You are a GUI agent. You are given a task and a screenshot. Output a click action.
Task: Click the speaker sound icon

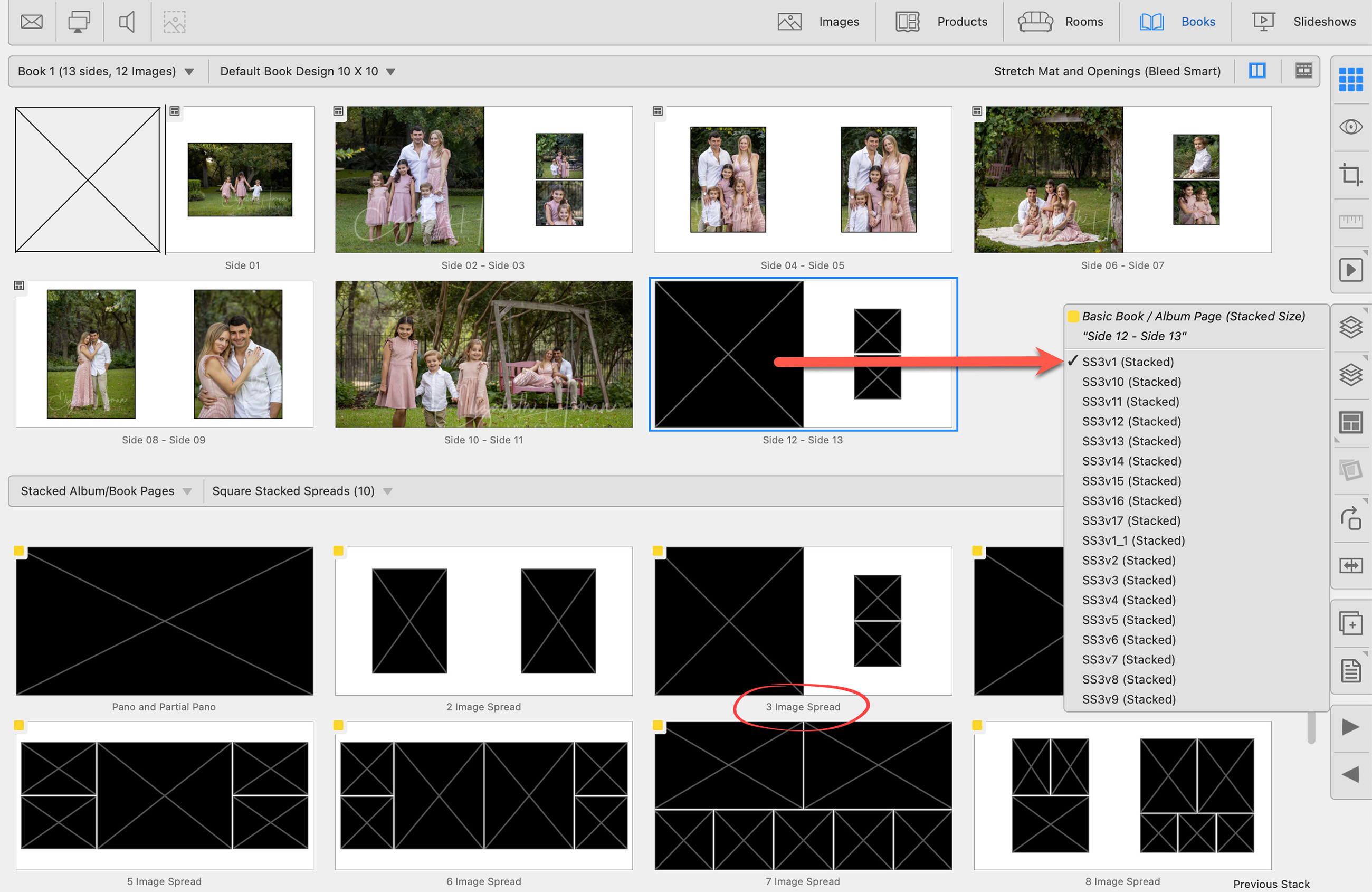(127, 22)
